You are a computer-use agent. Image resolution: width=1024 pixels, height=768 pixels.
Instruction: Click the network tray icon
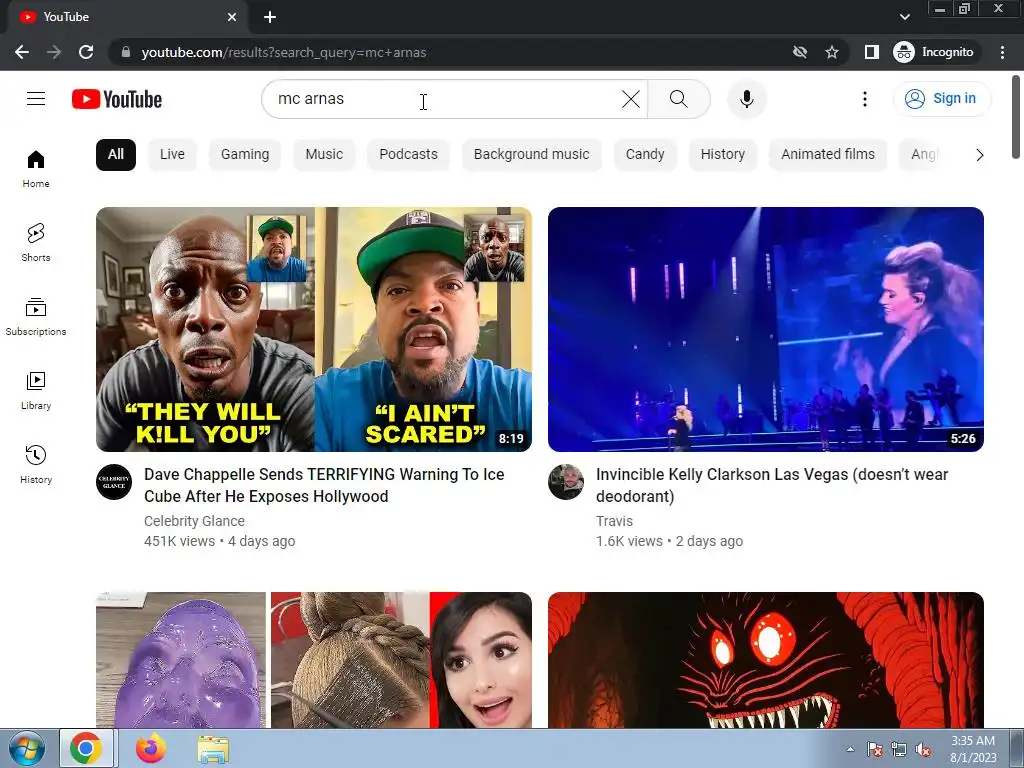(x=899, y=749)
